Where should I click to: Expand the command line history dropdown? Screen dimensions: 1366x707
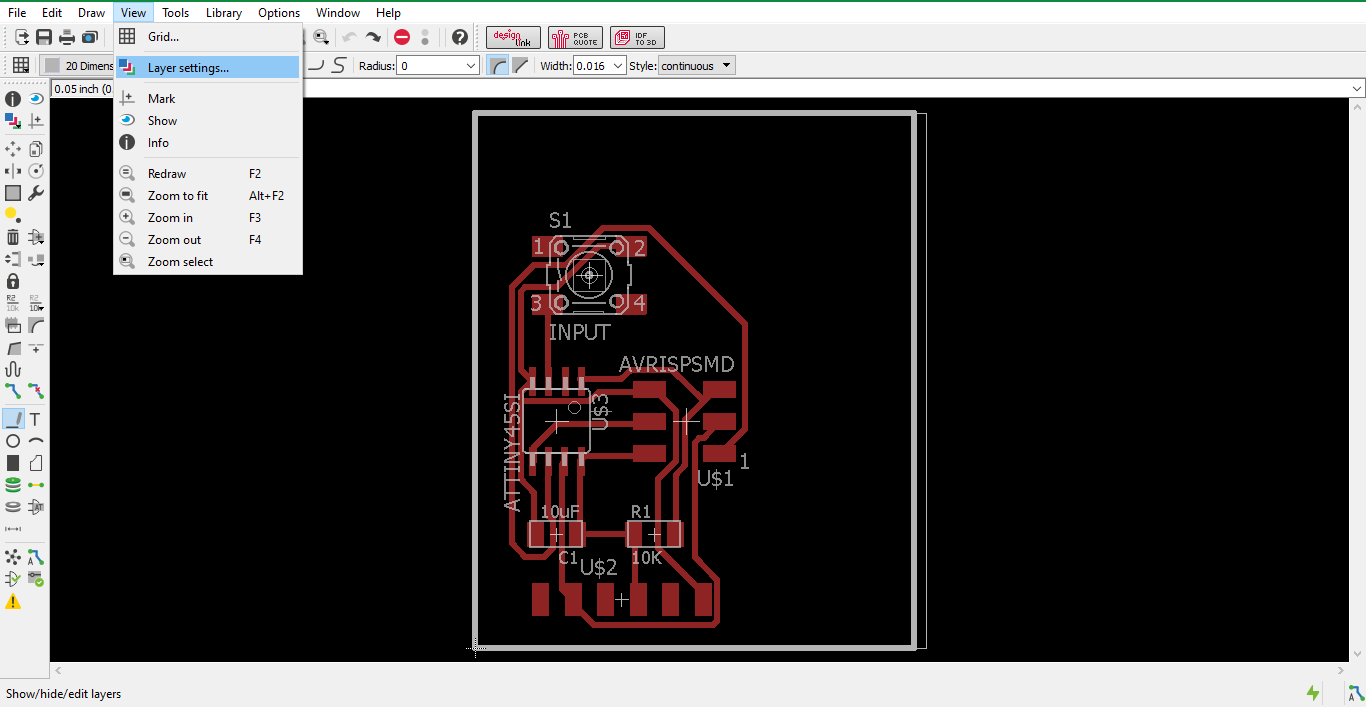[1357, 88]
